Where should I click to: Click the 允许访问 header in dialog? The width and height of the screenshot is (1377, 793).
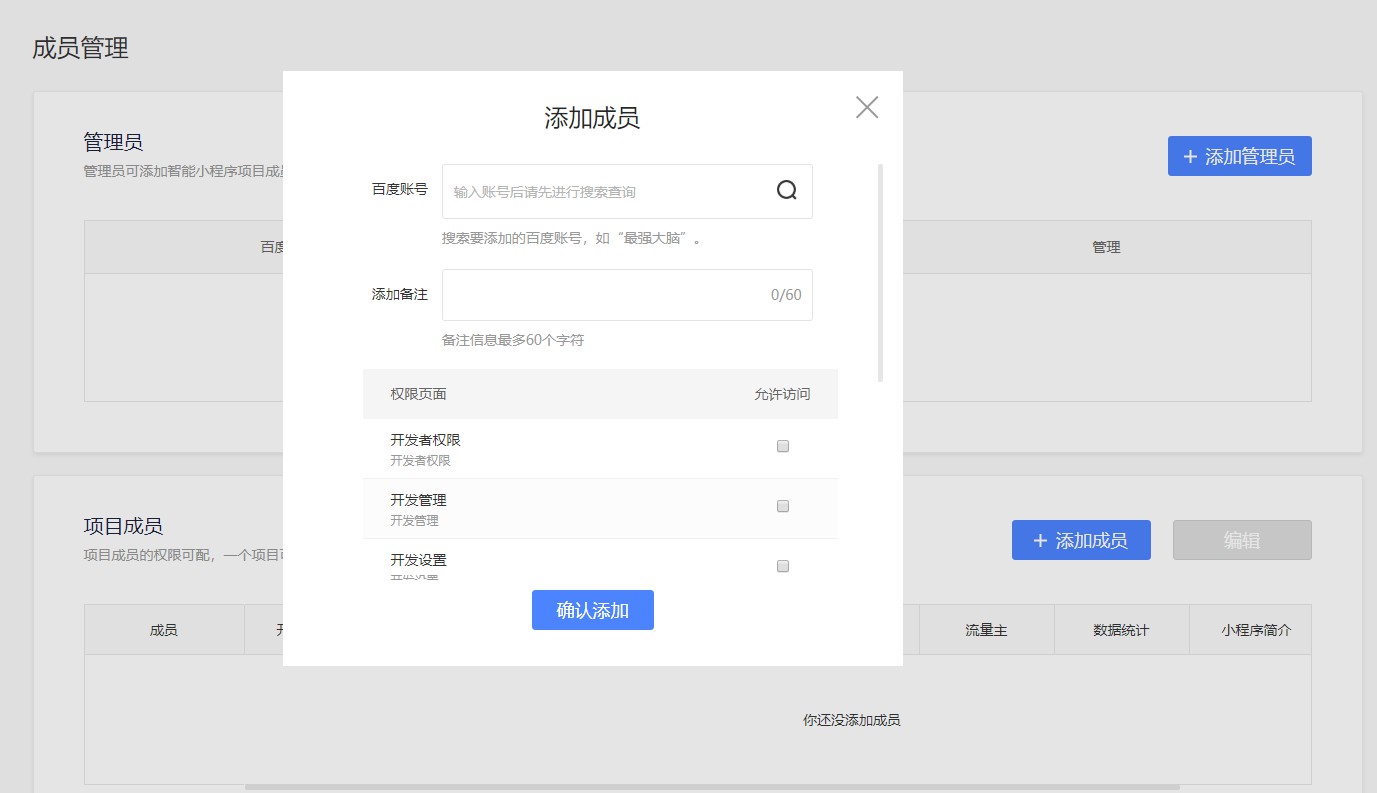[782, 394]
